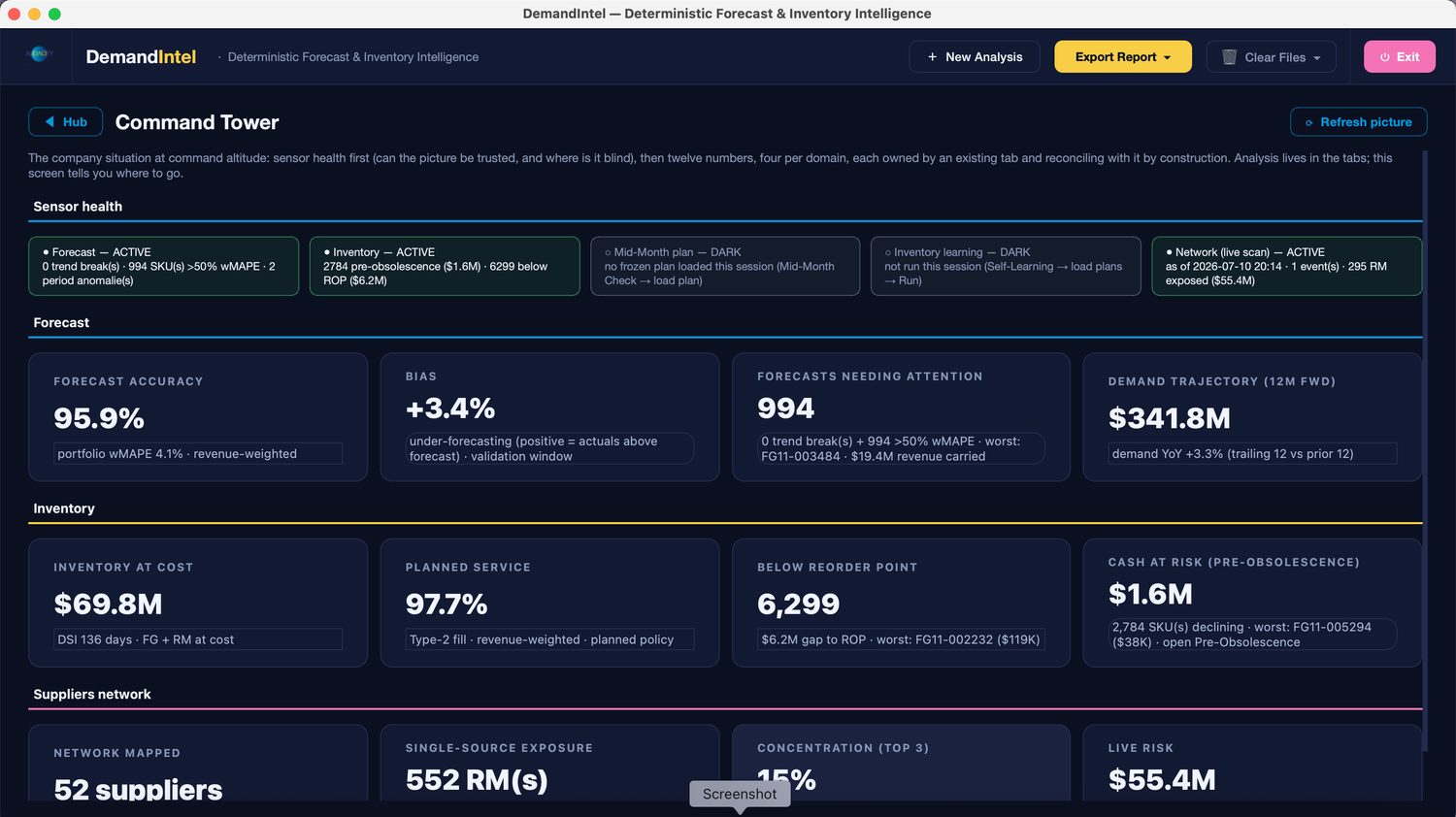Click the pink Exit button
The height and width of the screenshot is (817, 1456).
pyautogui.click(x=1399, y=56)
